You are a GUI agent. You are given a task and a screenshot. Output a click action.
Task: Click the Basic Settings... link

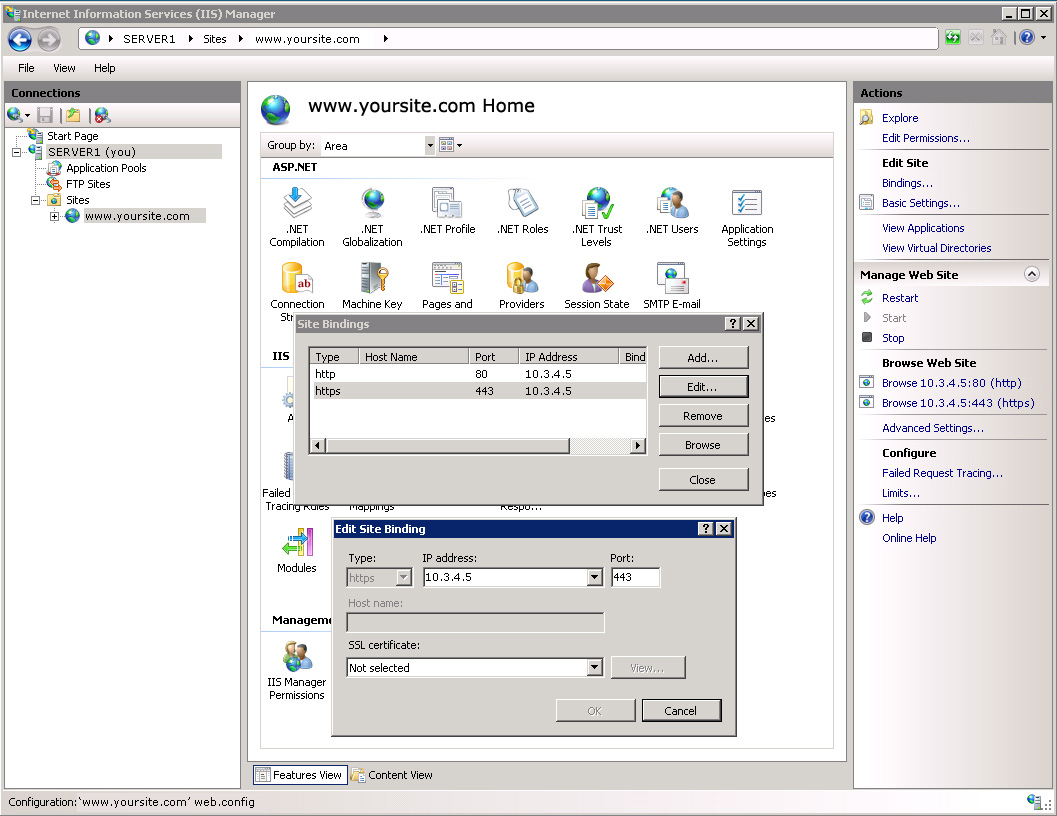click(x=921, y=203)
